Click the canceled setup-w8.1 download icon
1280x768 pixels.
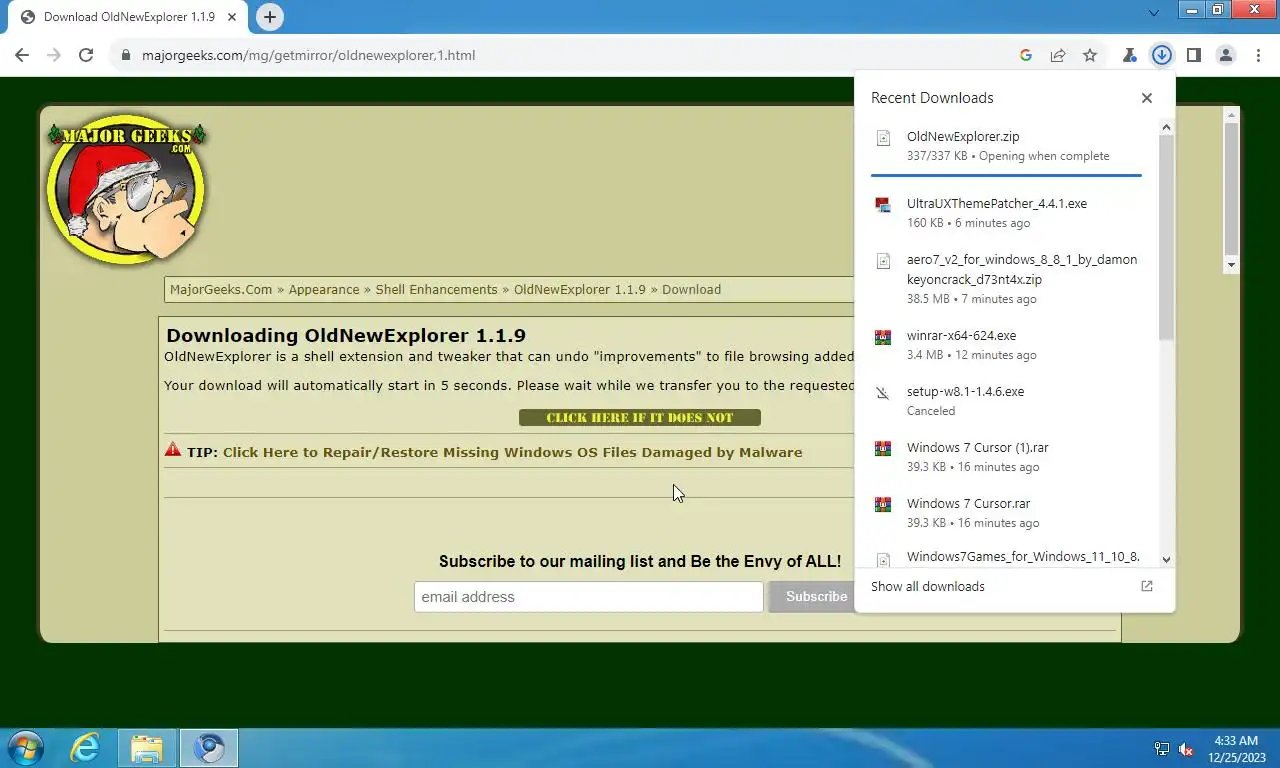(x=883, y=393)
